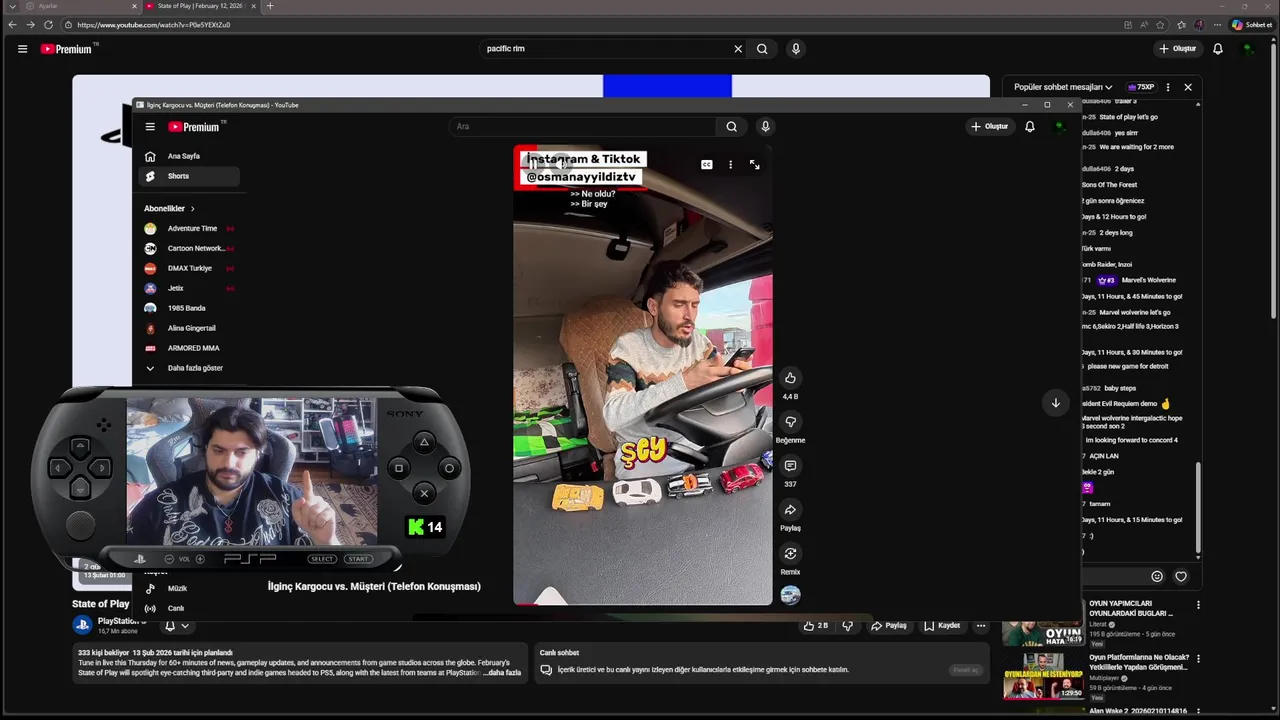1280x720 pixels.
Task: Open options for 'Oyun Platformlarına Ne Olacak?'
Action: 1198,659
